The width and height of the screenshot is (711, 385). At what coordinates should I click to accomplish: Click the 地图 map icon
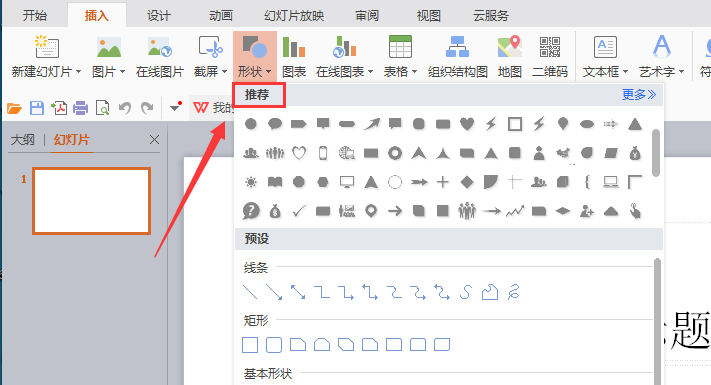(x=510, y=47)
